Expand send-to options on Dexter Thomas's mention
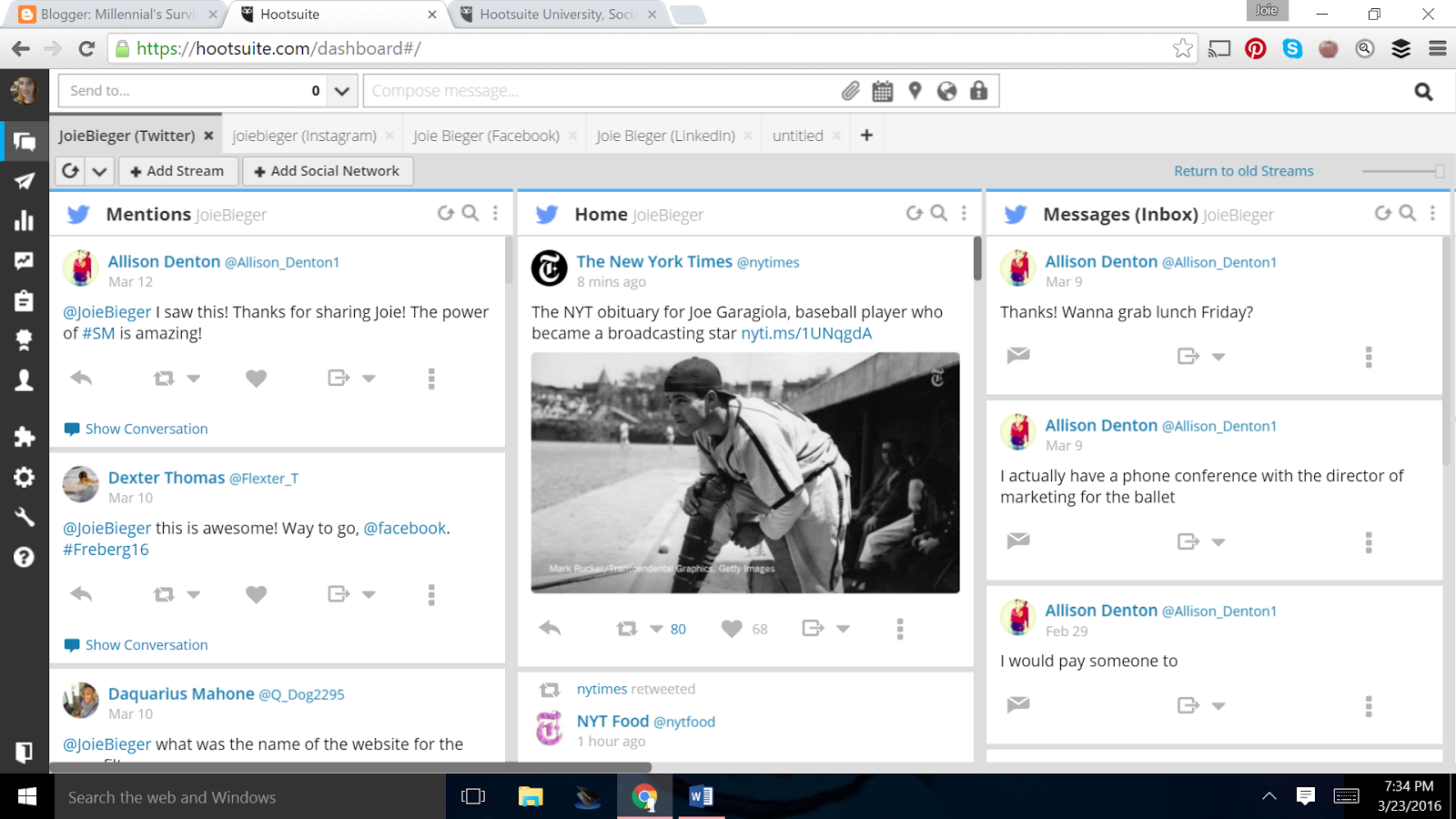Screen dimensions: 1456x819 pos(369,594)
